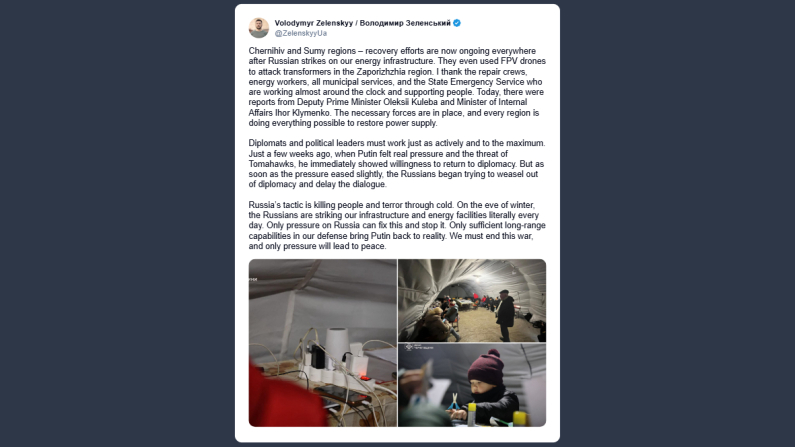This screenshot has height=447, width=795.
Task: Open the Volodymyr Zelenskyy display name link
Action: click(x=363, y=23)
